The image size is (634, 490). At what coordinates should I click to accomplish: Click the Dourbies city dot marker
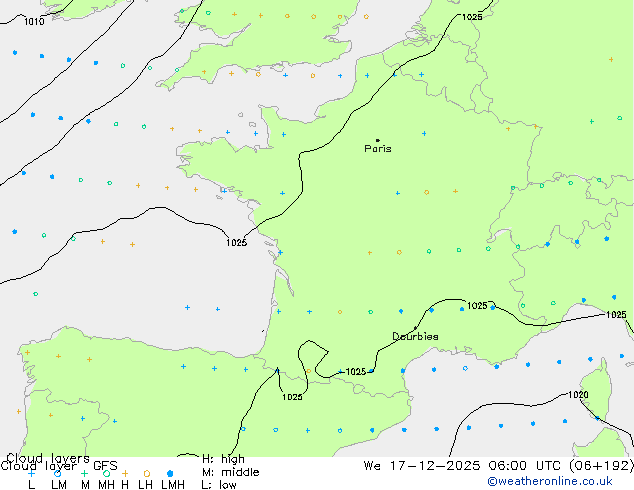coord(415,328)
